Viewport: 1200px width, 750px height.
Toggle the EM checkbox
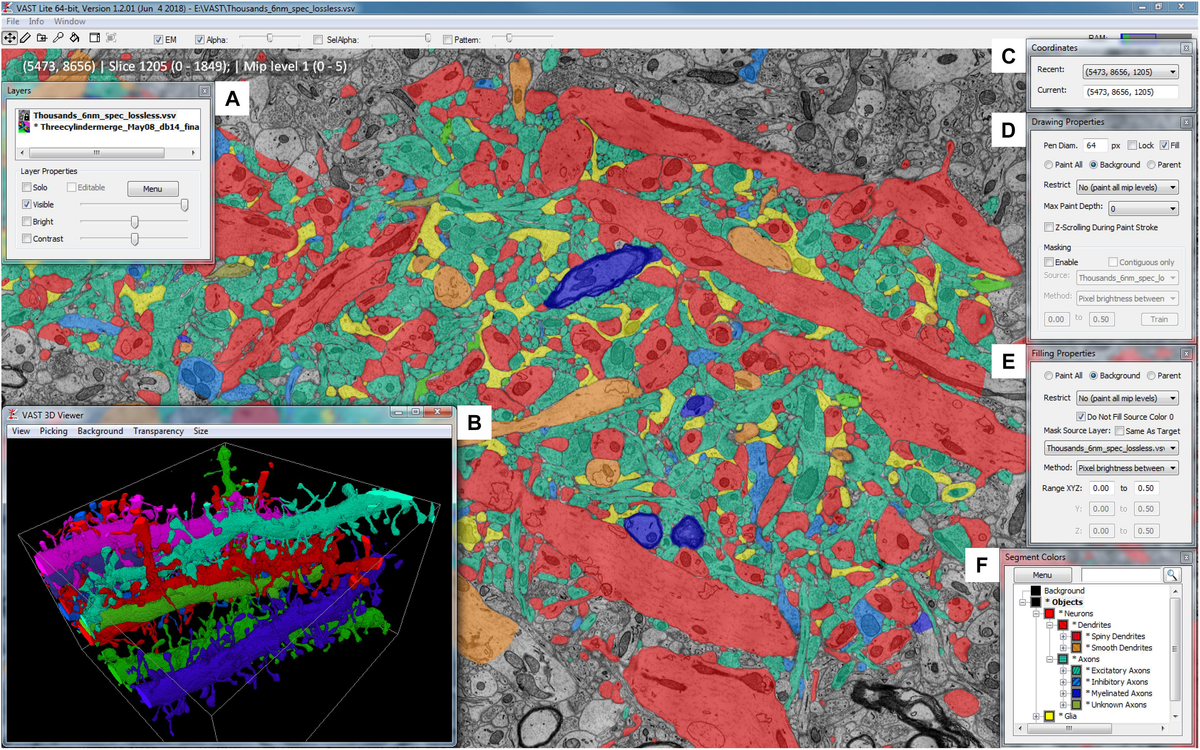click(158, 38)
